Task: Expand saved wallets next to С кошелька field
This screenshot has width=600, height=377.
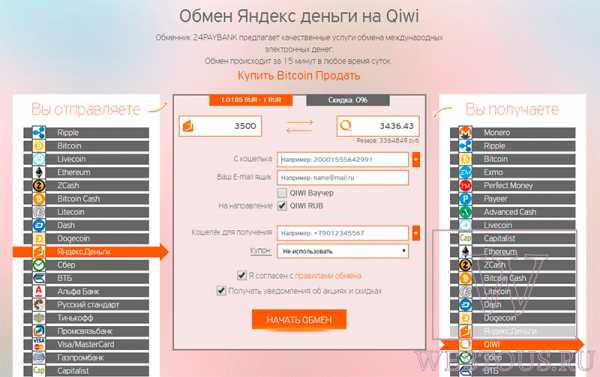Action: pos(416,160)
